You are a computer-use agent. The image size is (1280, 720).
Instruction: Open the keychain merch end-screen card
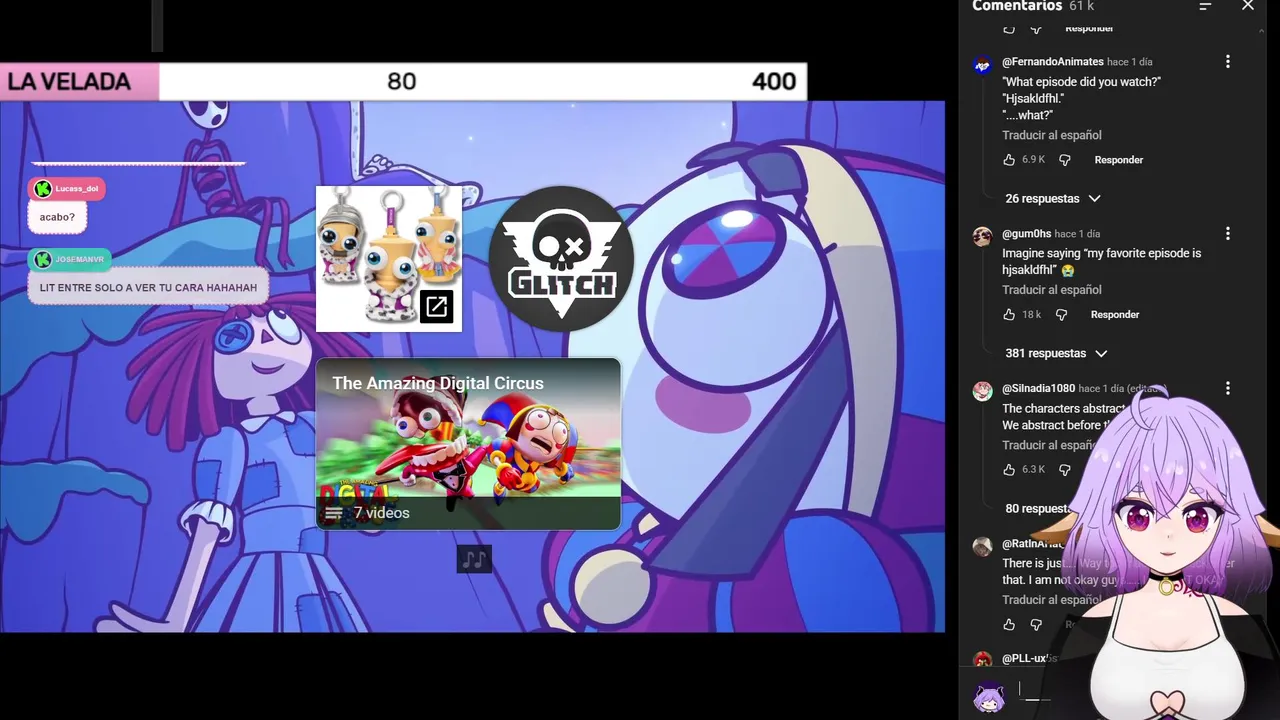coord(389,258)
